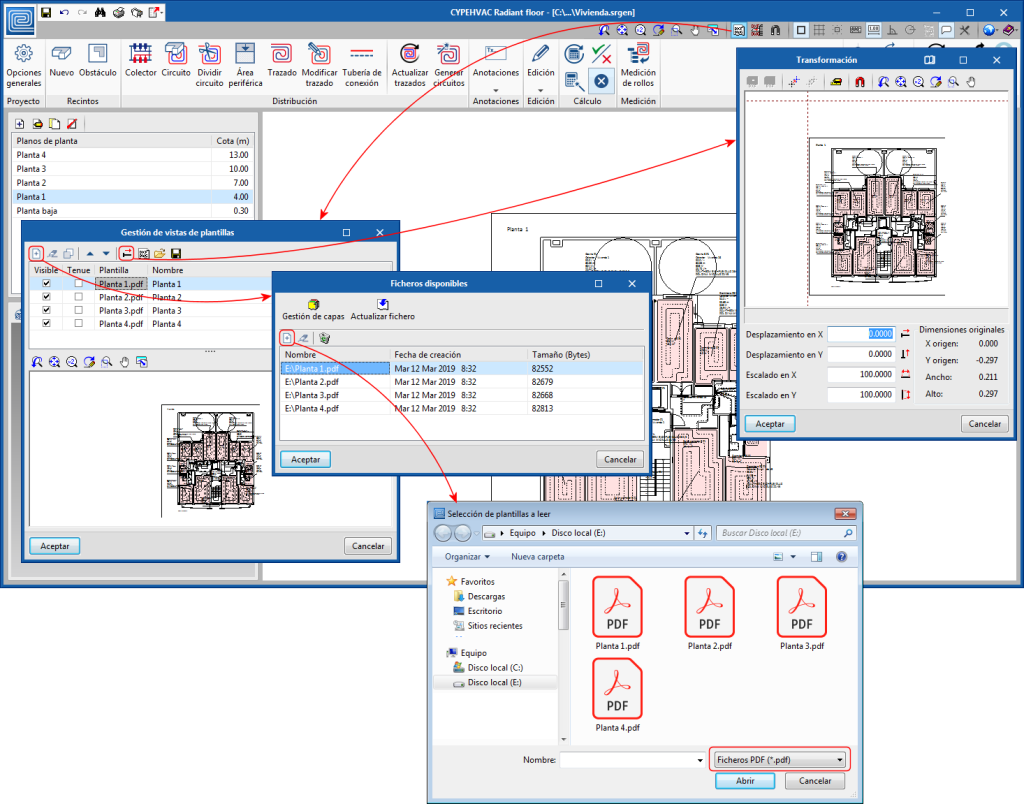This screenshot has width=1024, height=804.
Task: Move template up with blue up arrow
Action: (90, 253)
